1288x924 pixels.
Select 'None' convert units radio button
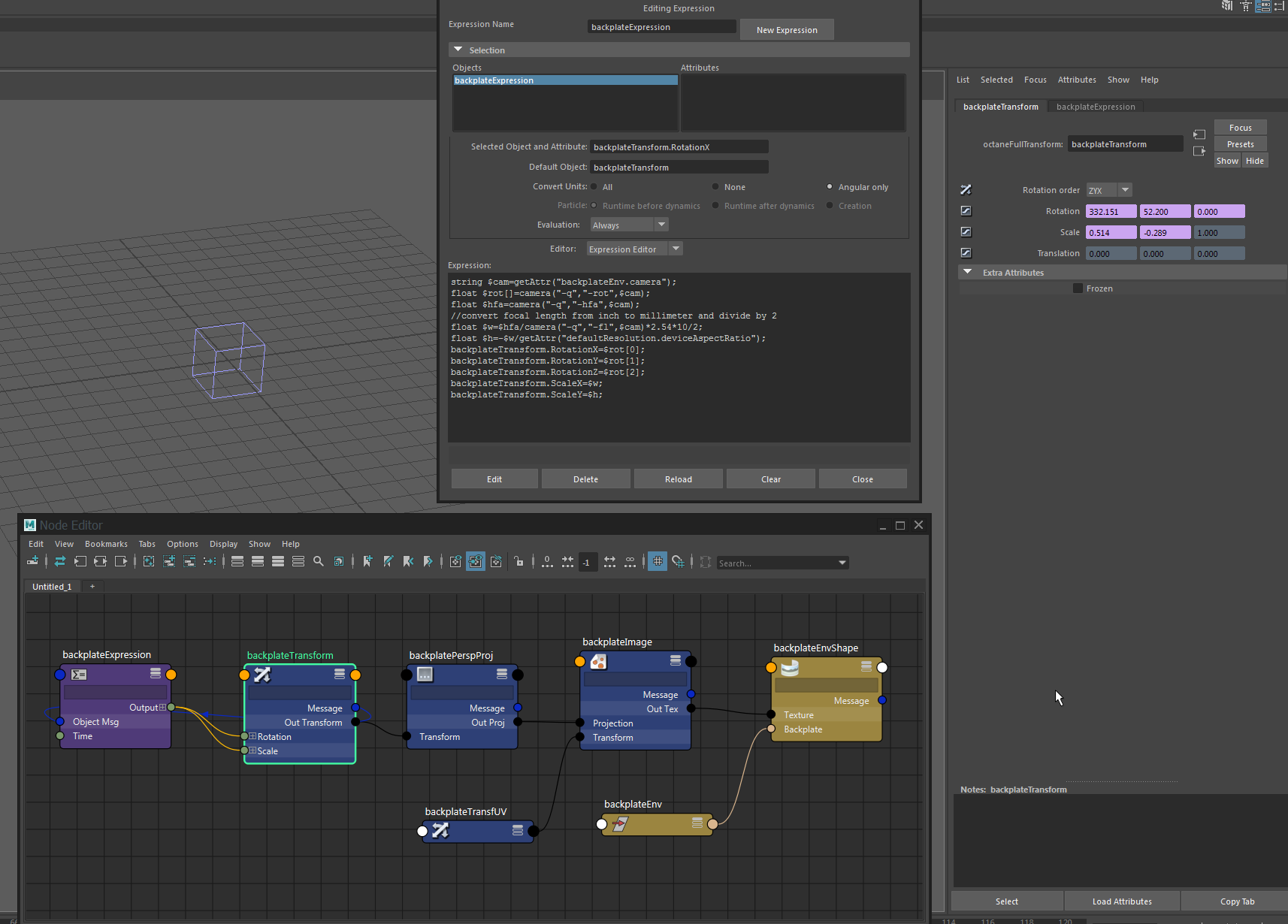click(x=715, y=187)
